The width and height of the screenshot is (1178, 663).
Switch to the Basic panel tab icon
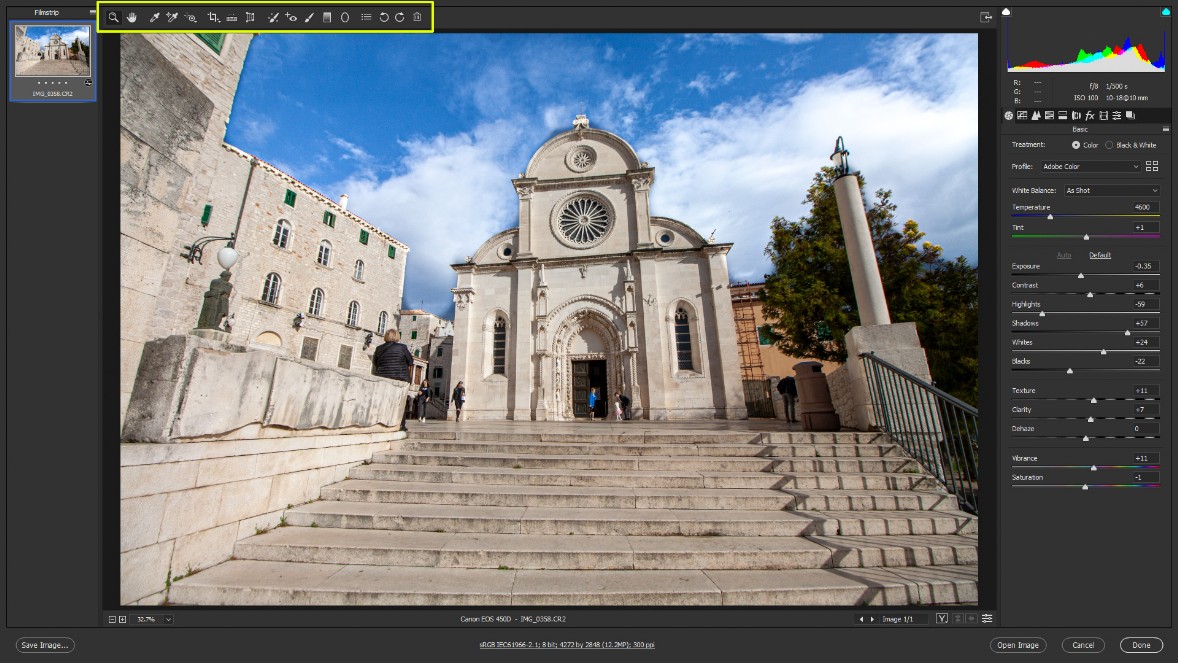1009,116
